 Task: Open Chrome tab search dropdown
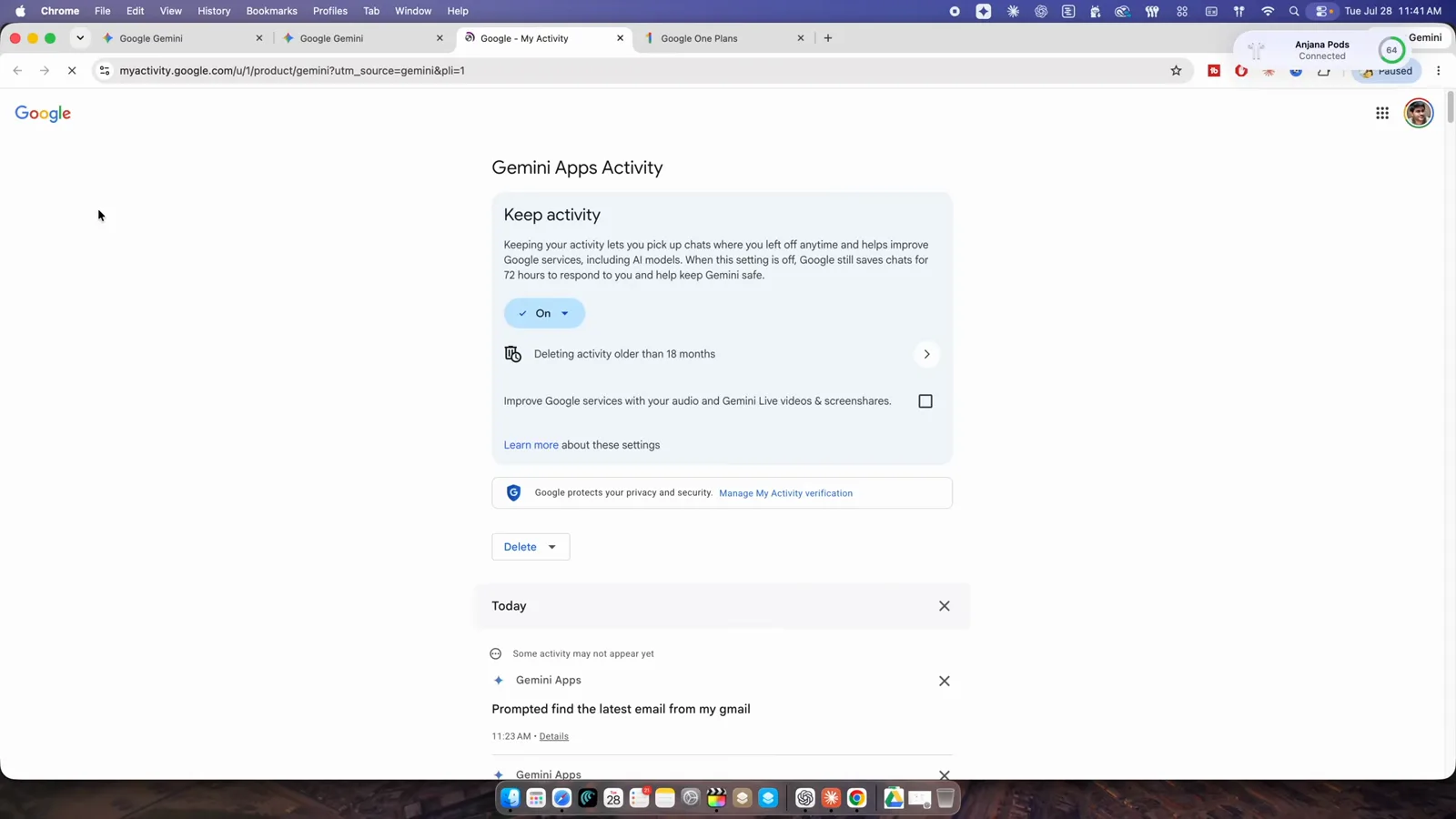pyautogui.click(x=80, y=38)
